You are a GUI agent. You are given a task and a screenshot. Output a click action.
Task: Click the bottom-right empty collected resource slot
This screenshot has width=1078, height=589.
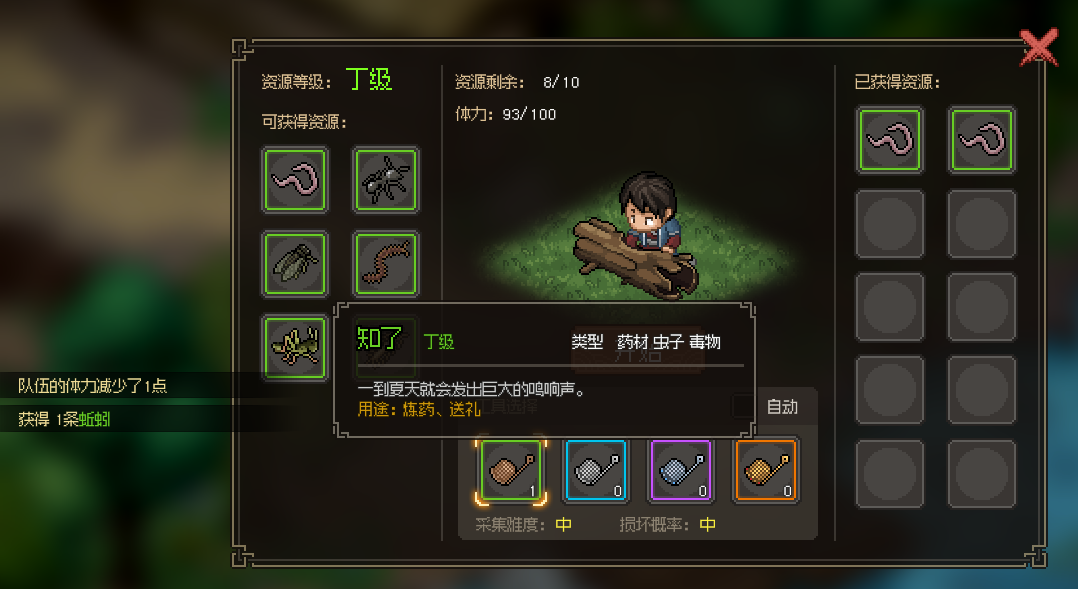pyautogui.click(x=981, y=474)
